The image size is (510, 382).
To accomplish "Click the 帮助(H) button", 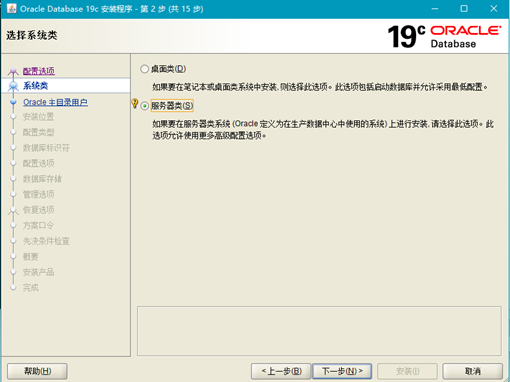I will tap(37, 371).
